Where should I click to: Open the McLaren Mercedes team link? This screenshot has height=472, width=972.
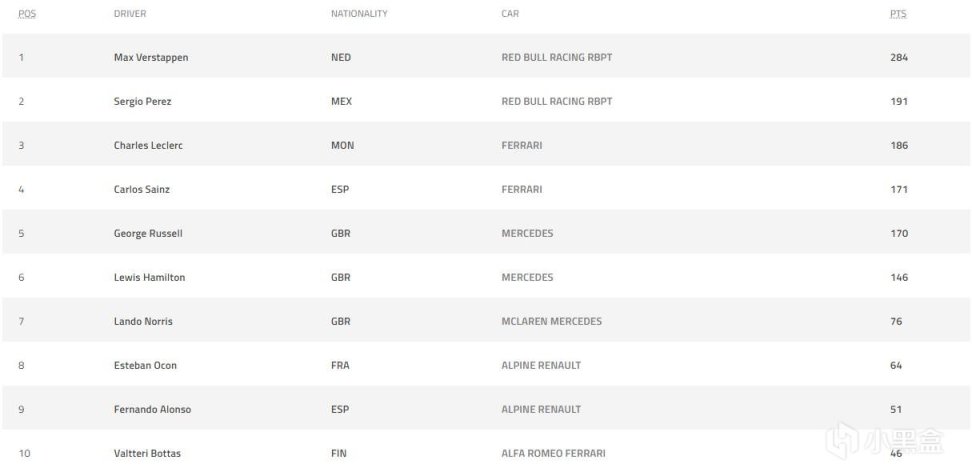(551, 321)
